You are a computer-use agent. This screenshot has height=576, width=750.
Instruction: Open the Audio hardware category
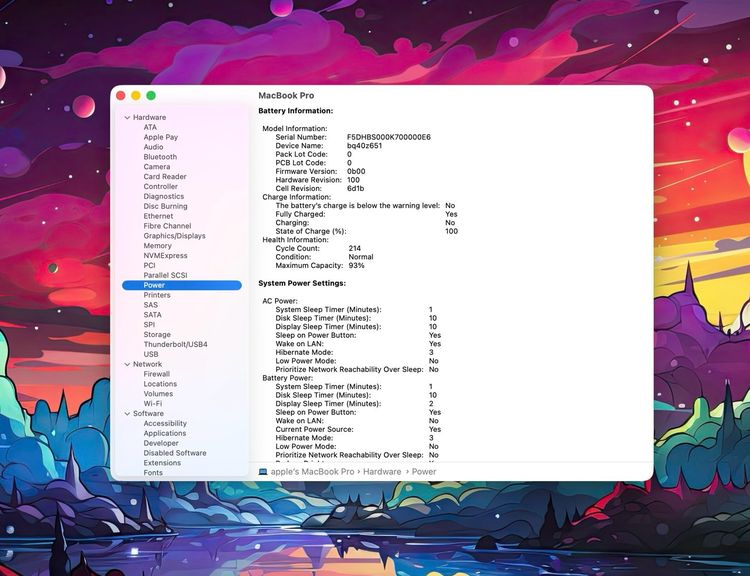(x=153, y=147)
